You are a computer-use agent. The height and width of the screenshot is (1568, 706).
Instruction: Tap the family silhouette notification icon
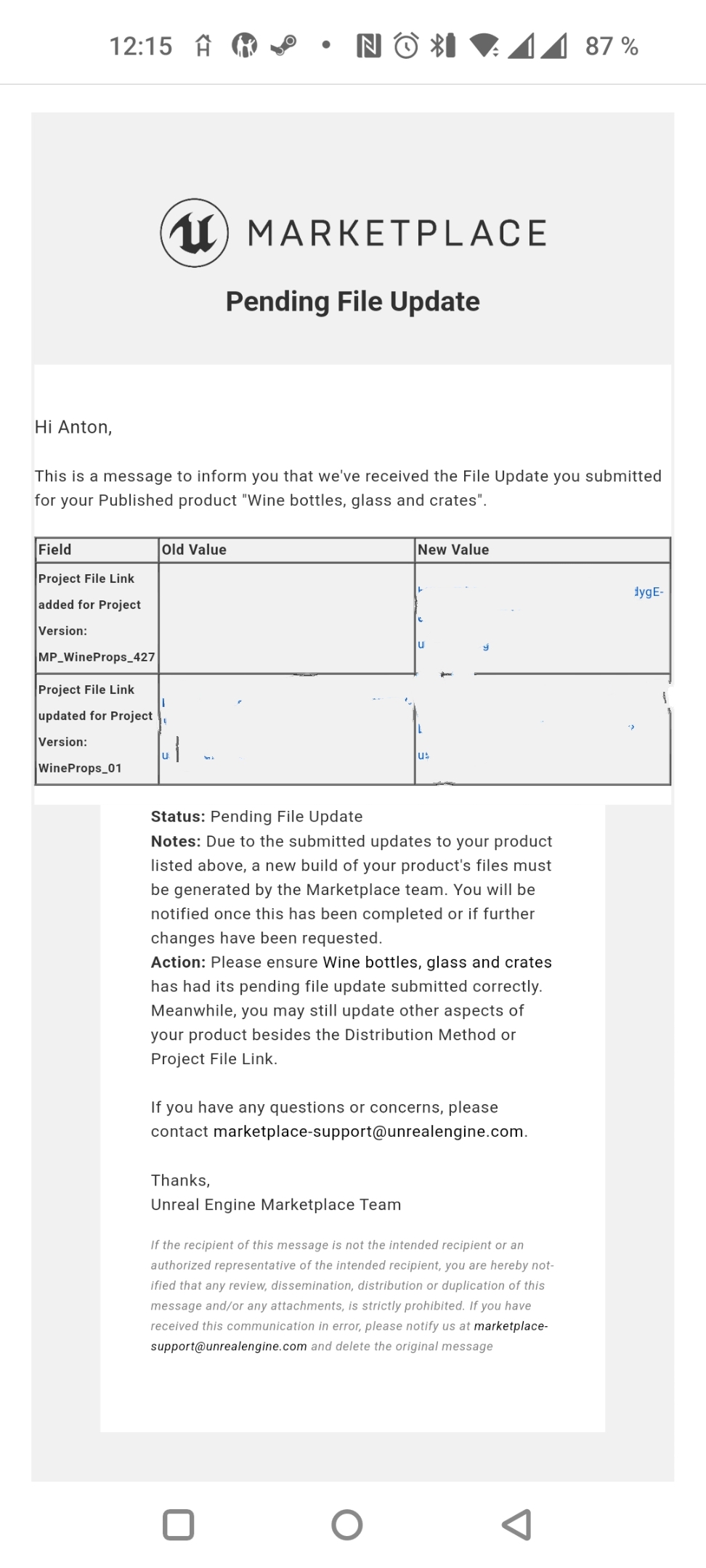point(244,46)
